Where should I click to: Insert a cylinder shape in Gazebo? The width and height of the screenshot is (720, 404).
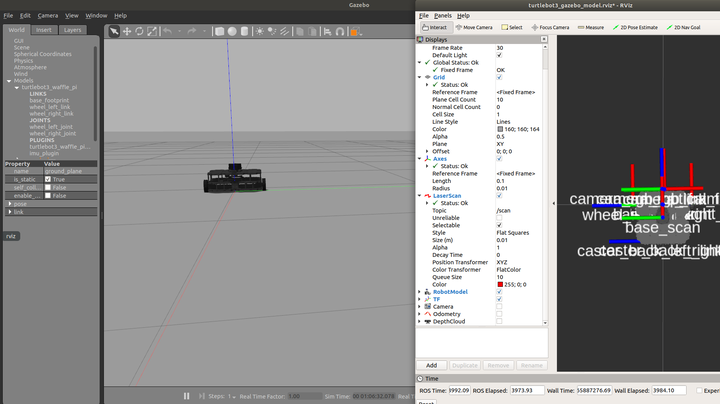point(245,32)
